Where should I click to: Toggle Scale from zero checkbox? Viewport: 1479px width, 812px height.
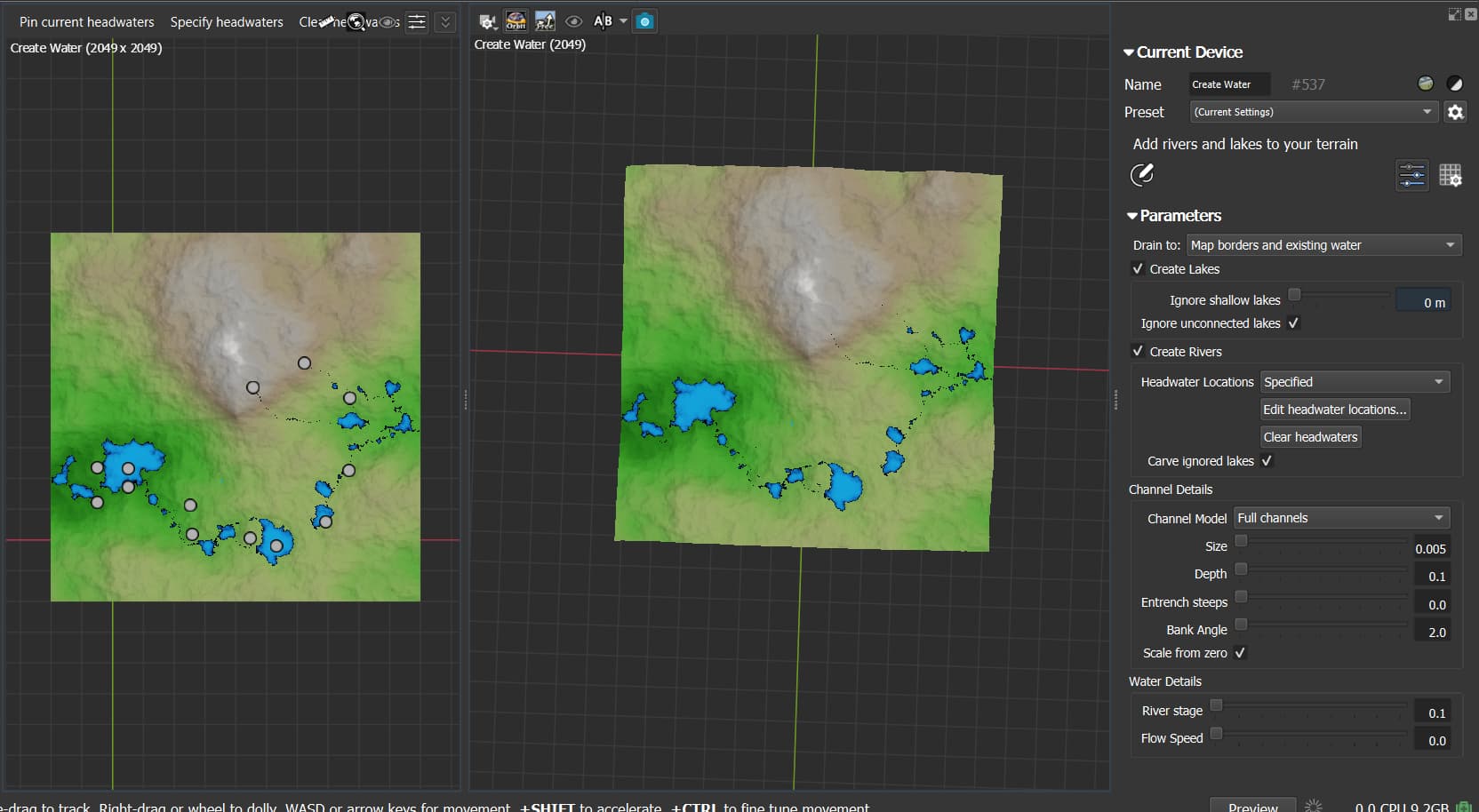1240,653
